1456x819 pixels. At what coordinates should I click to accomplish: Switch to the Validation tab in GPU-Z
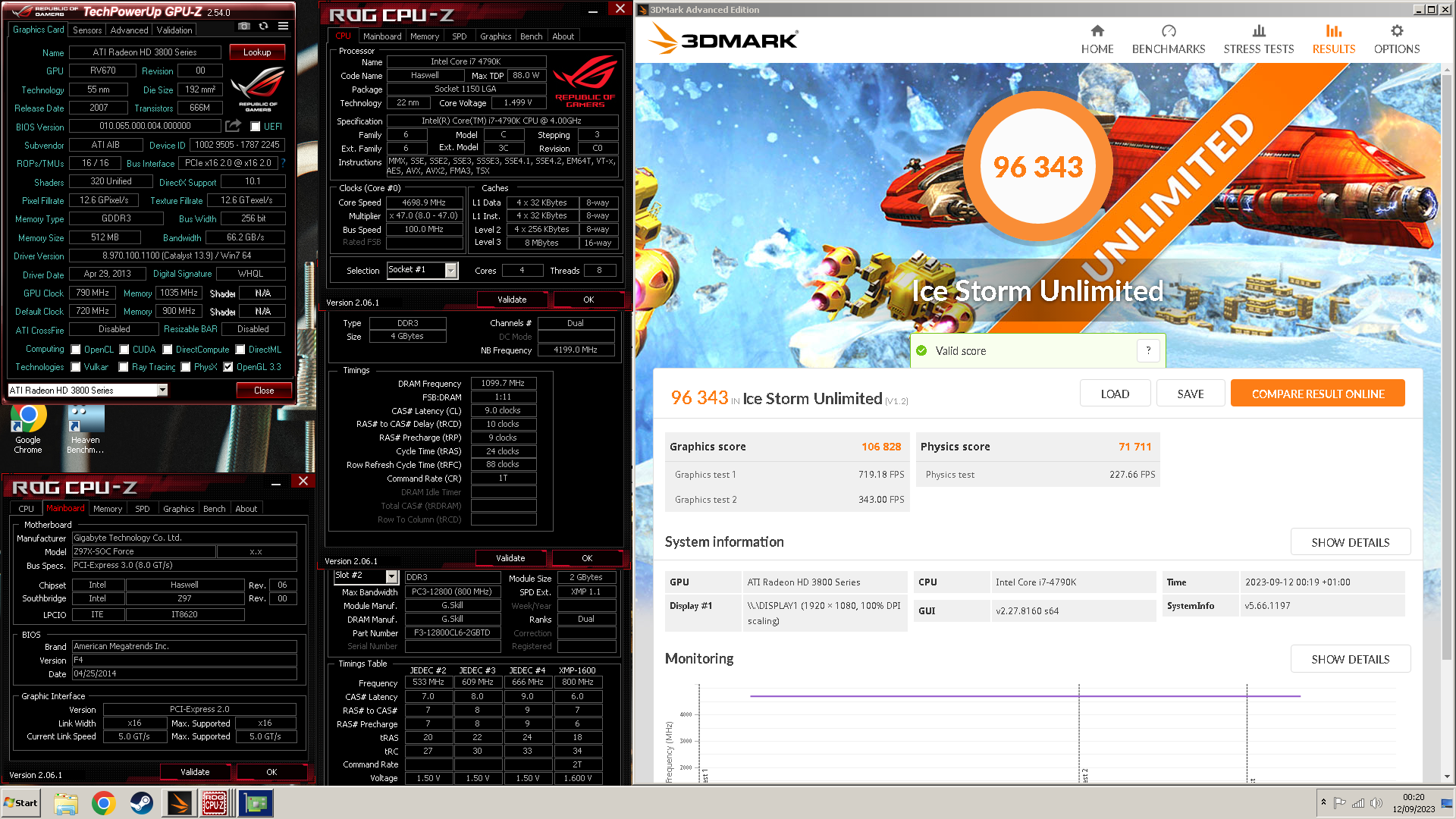(x=174, y=30)
